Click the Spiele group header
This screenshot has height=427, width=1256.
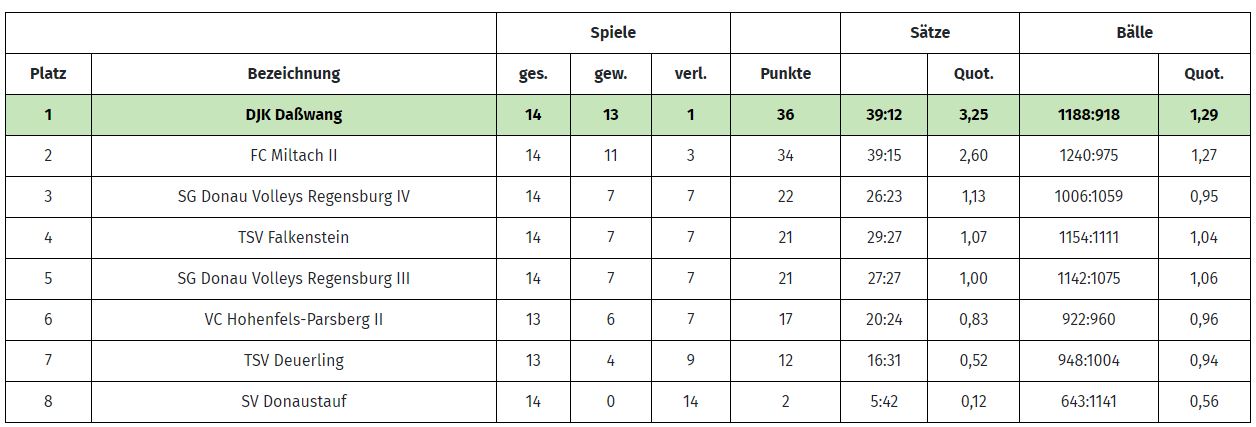point(613,32)
